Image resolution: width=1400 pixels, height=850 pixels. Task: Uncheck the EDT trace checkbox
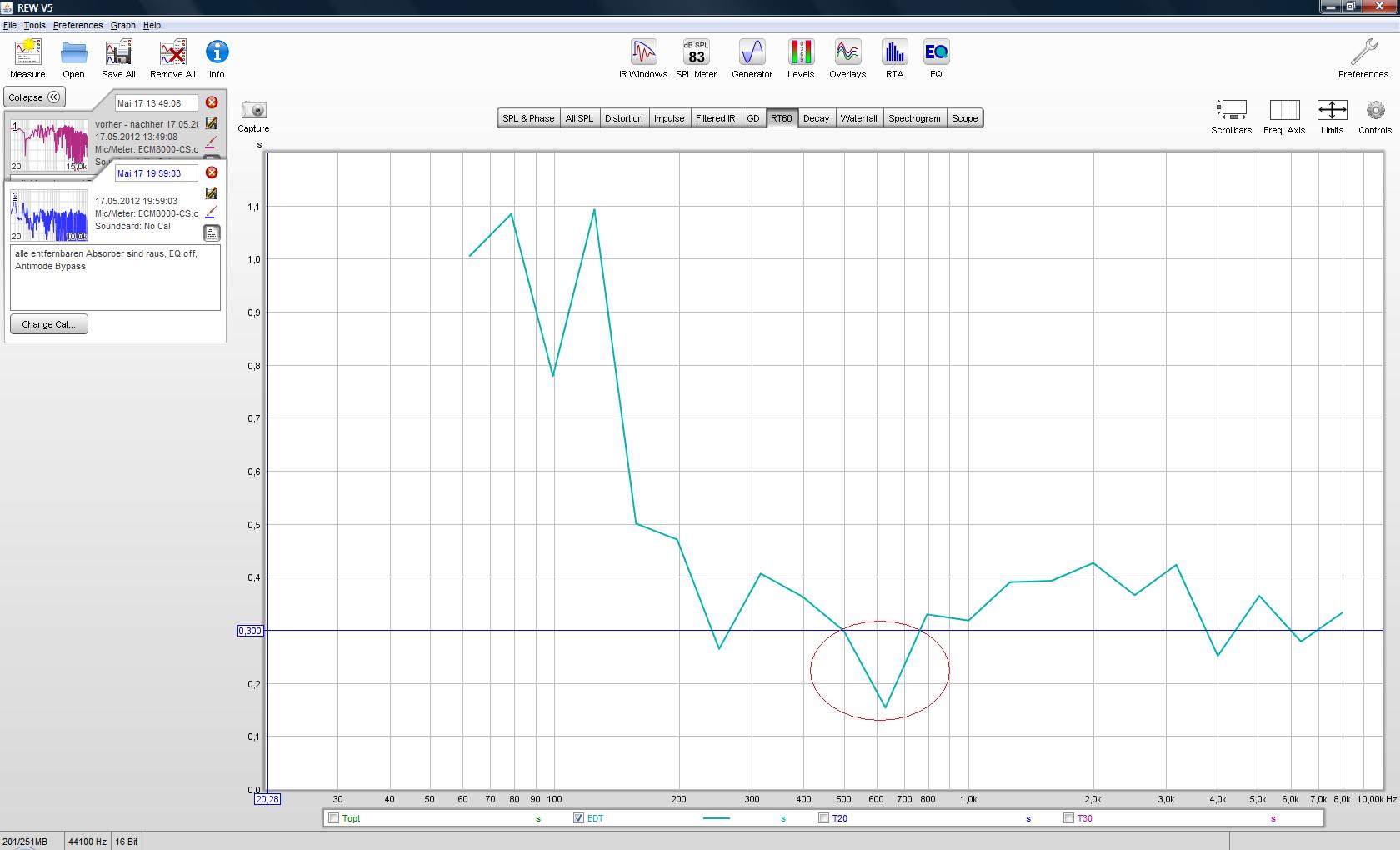pyautogui.click(x=579, y=818)
